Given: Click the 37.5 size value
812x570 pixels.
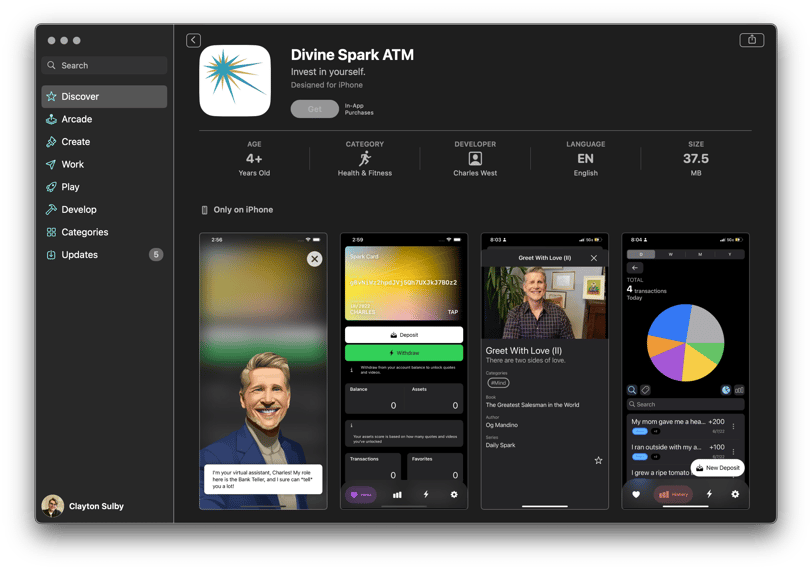Looking at the screenshot, I should (696, 158).
